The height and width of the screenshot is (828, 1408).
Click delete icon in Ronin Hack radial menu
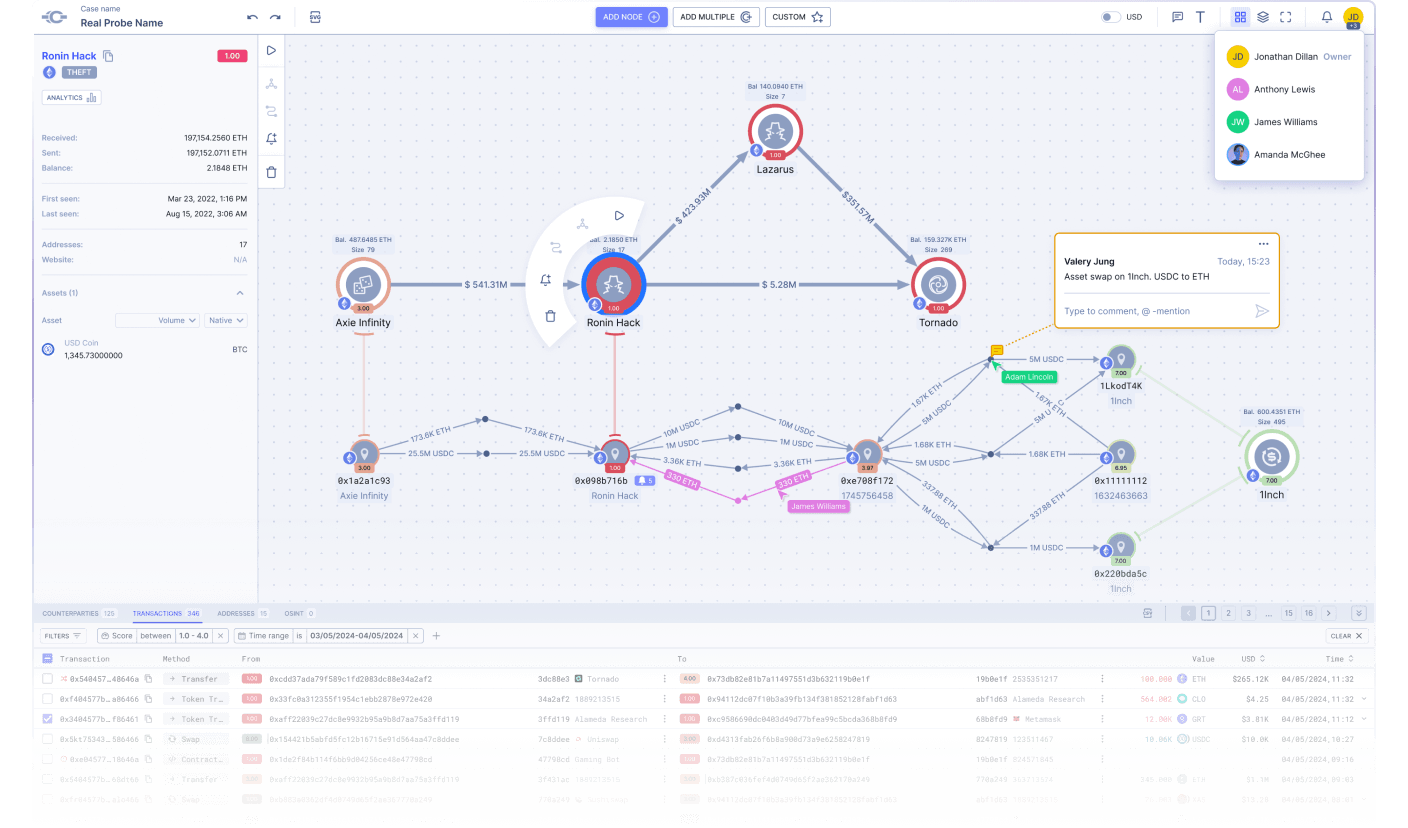[550, 316]
